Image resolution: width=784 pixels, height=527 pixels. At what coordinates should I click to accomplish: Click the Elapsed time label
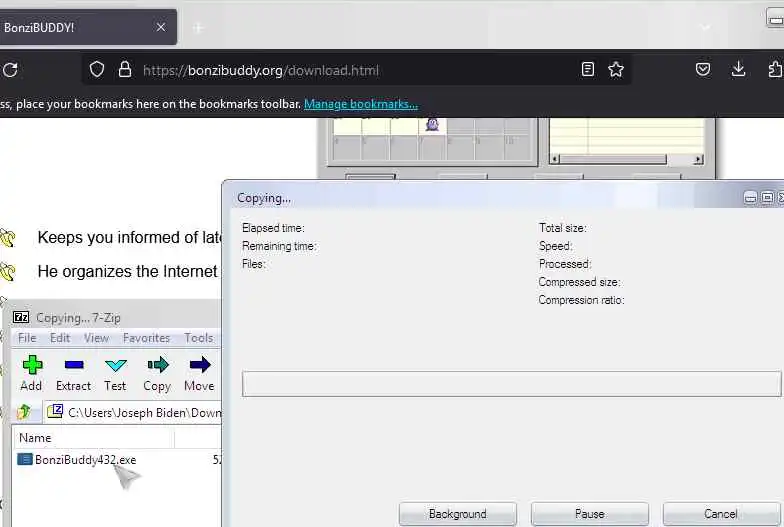click(273, 228)
